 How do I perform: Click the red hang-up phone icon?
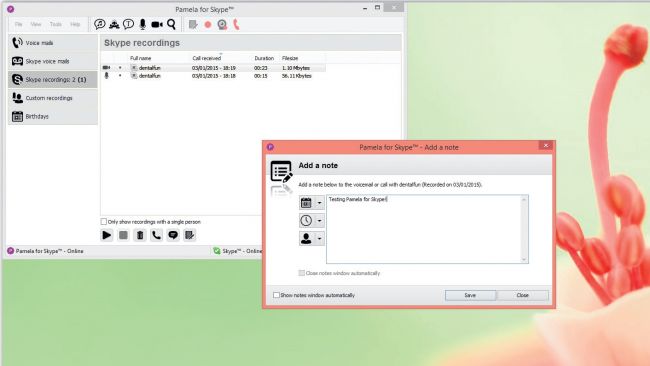click(x=236, y=24)
